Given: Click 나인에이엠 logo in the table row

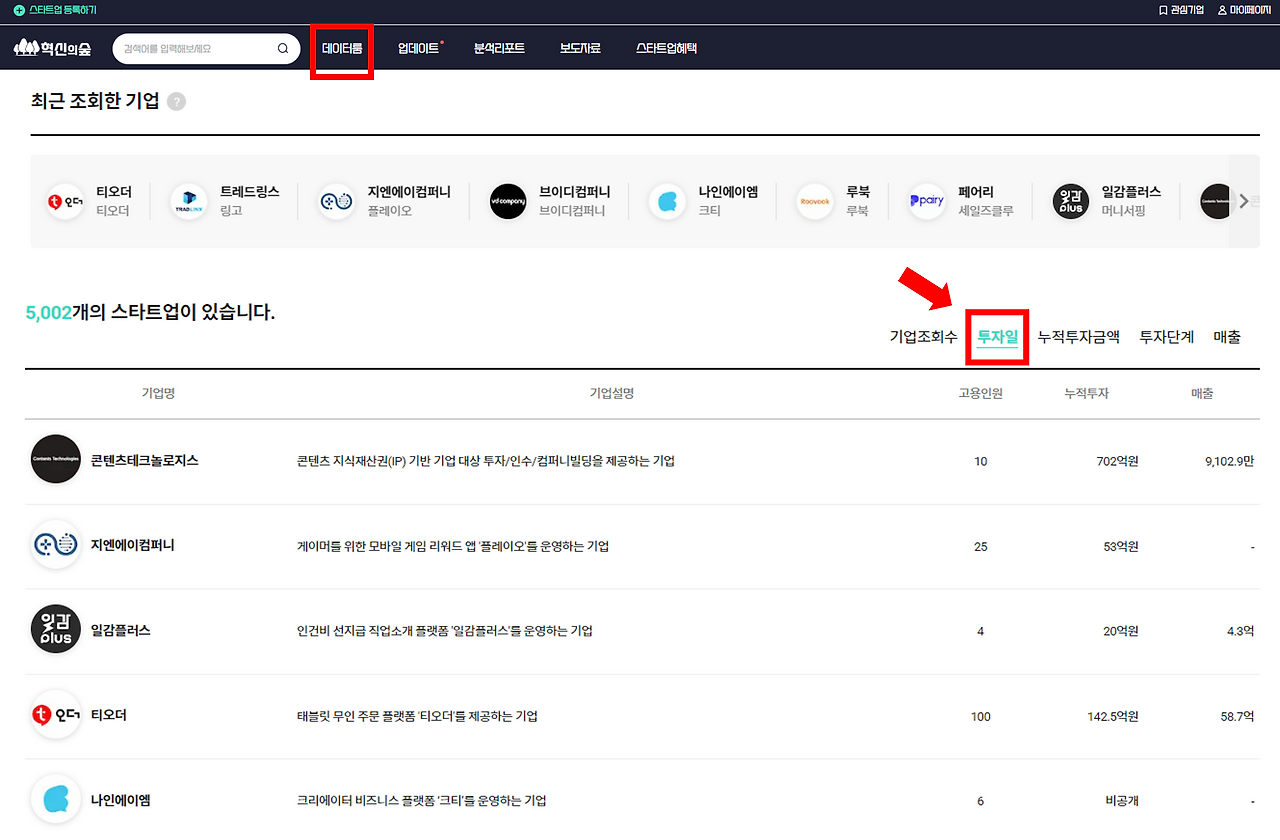Looking at the screenshot, I should pos(56,800).
